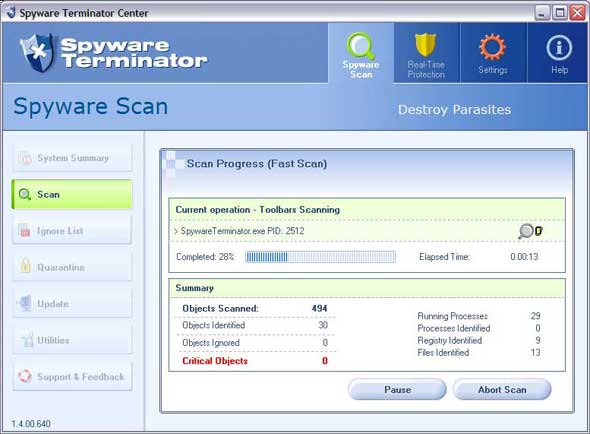Click the Objects Ignored row
The image size is (590, 434).
[x=255, y=343]
